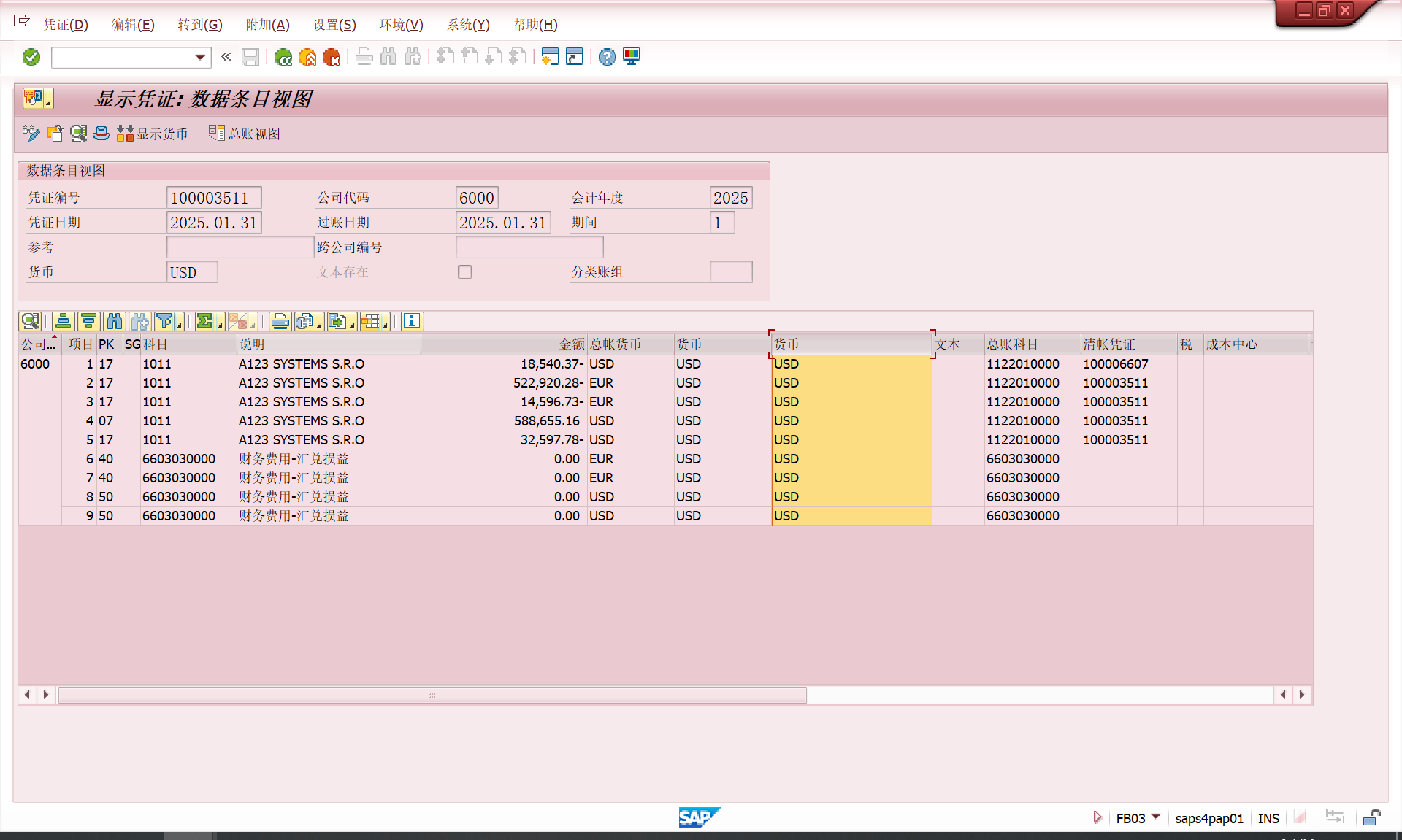Open the 设置(S) menu
Image resolution: width=1402 pixels, height=840 pixels.
click(334, 25)
